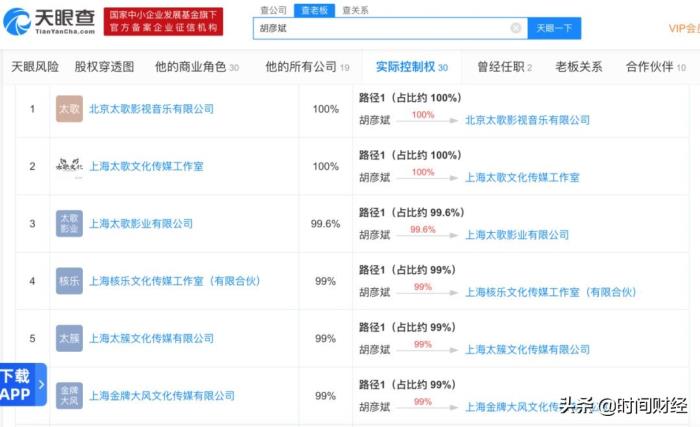The image size is (700, 427).
Task: Switch to the 查关系 search tab
Action: click(354, 9)
